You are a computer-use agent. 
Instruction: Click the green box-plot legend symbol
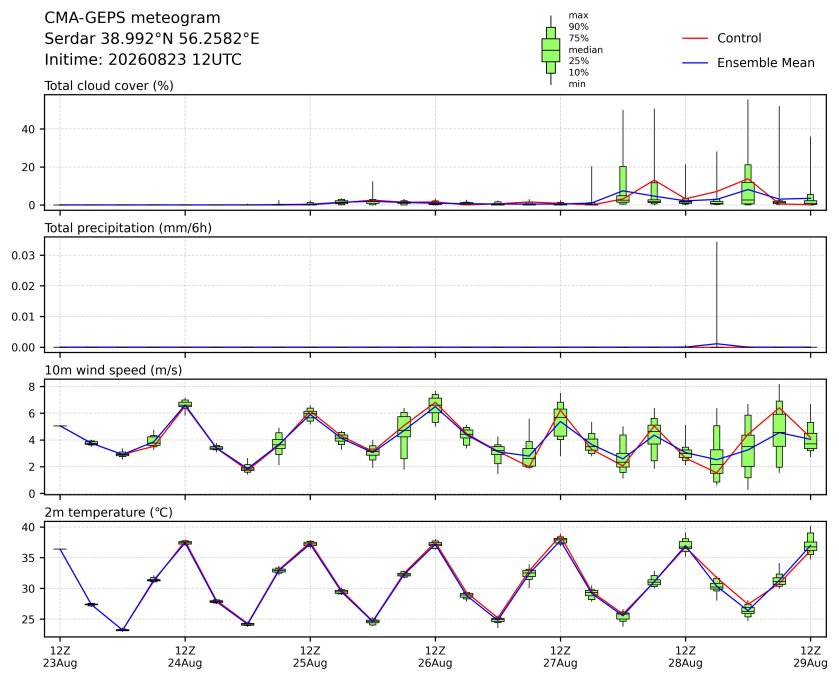(x=551, y=50)
